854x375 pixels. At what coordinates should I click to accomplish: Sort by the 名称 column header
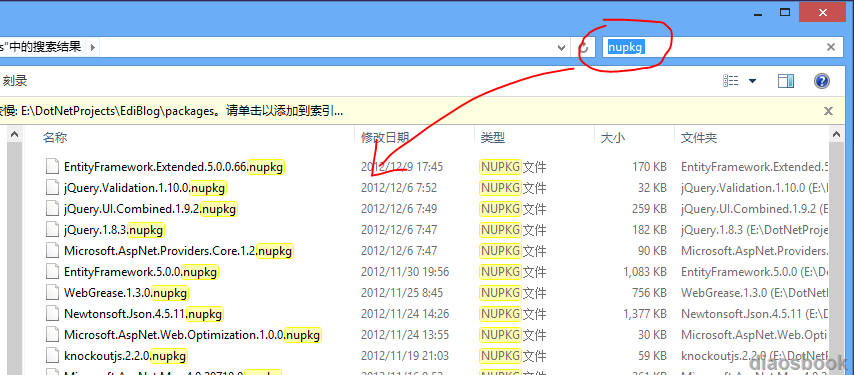[55, 137]
